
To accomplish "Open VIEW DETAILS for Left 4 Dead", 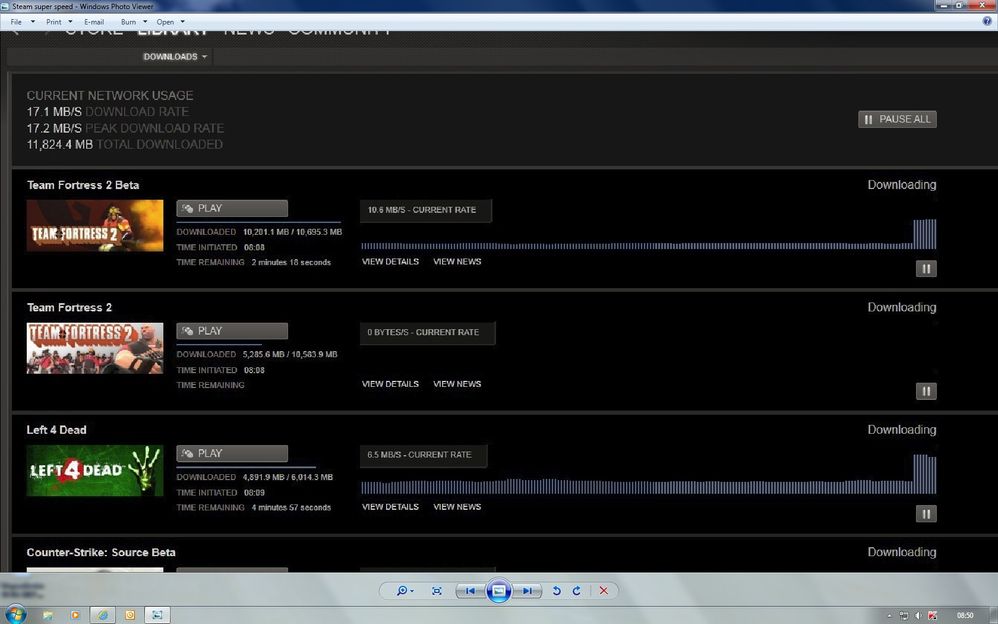I will point(390,507).
